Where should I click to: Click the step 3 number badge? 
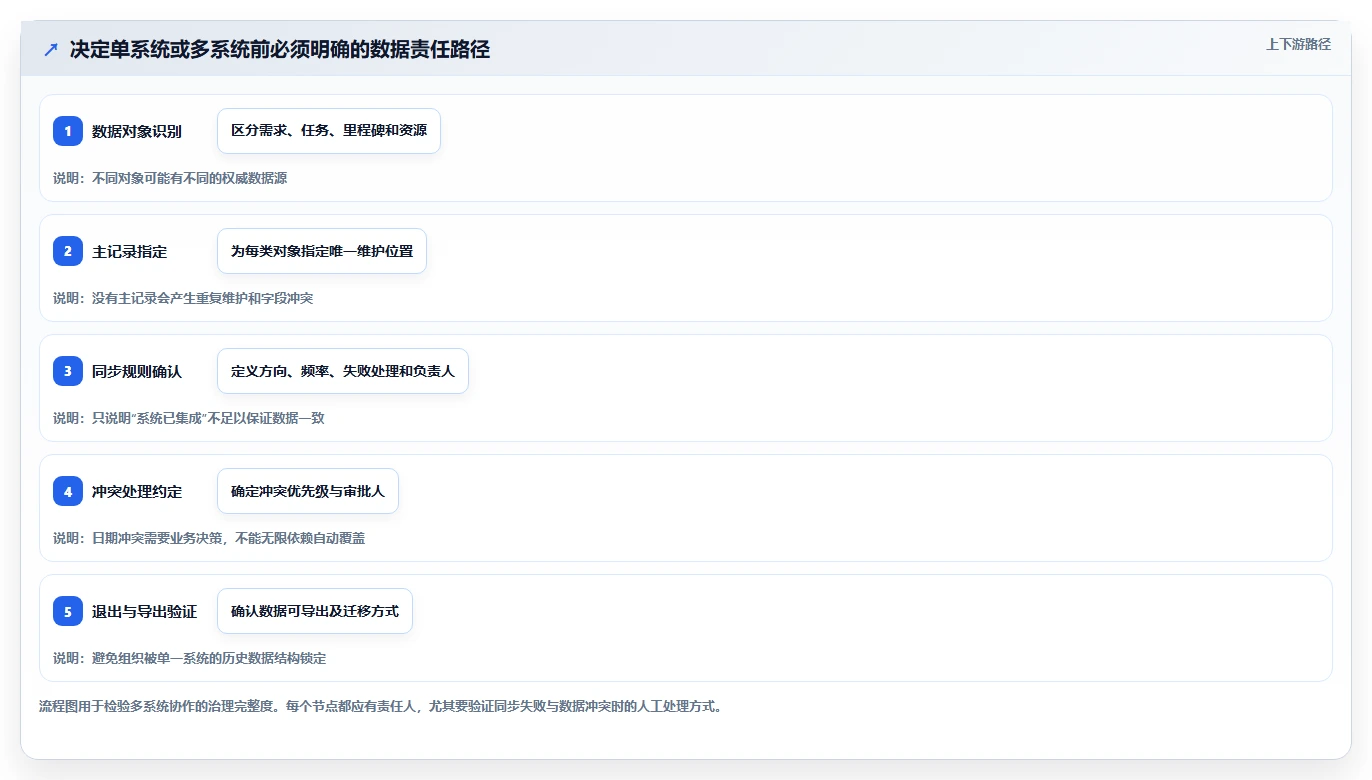pyautogui.click(x=68, y=371)
